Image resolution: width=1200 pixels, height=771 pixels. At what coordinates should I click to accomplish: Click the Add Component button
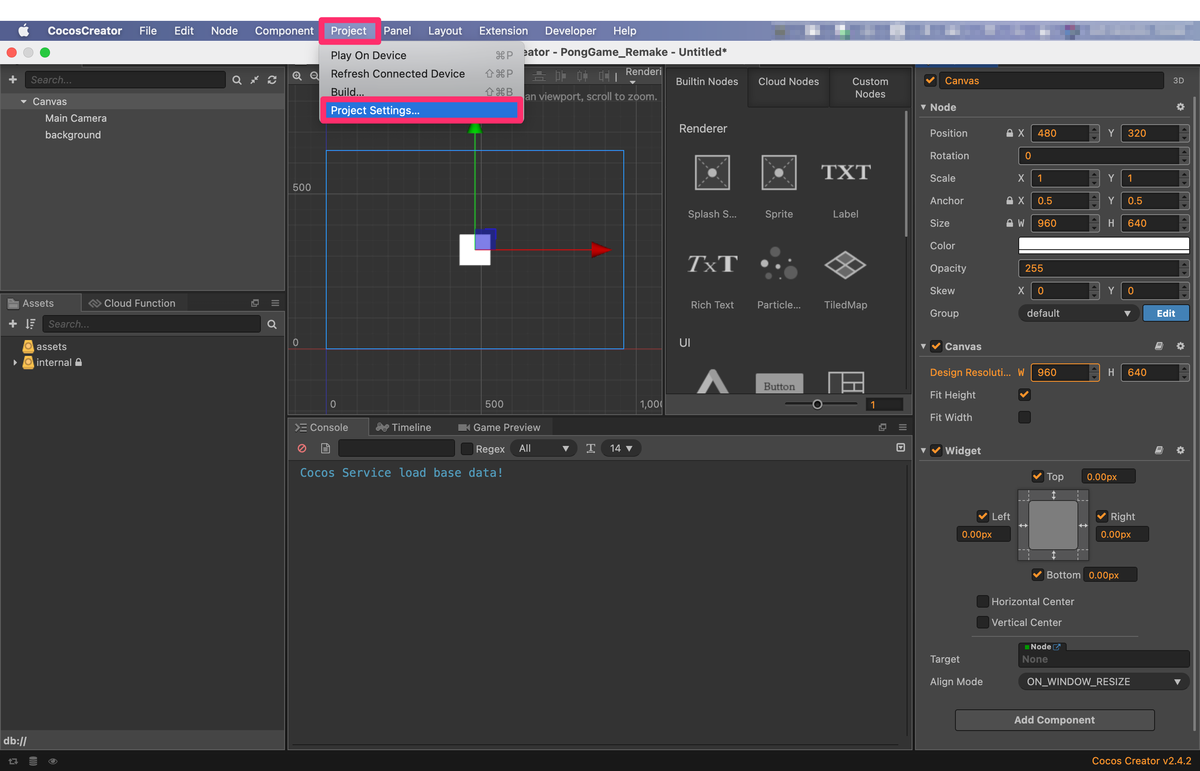tap(1054, 720)
